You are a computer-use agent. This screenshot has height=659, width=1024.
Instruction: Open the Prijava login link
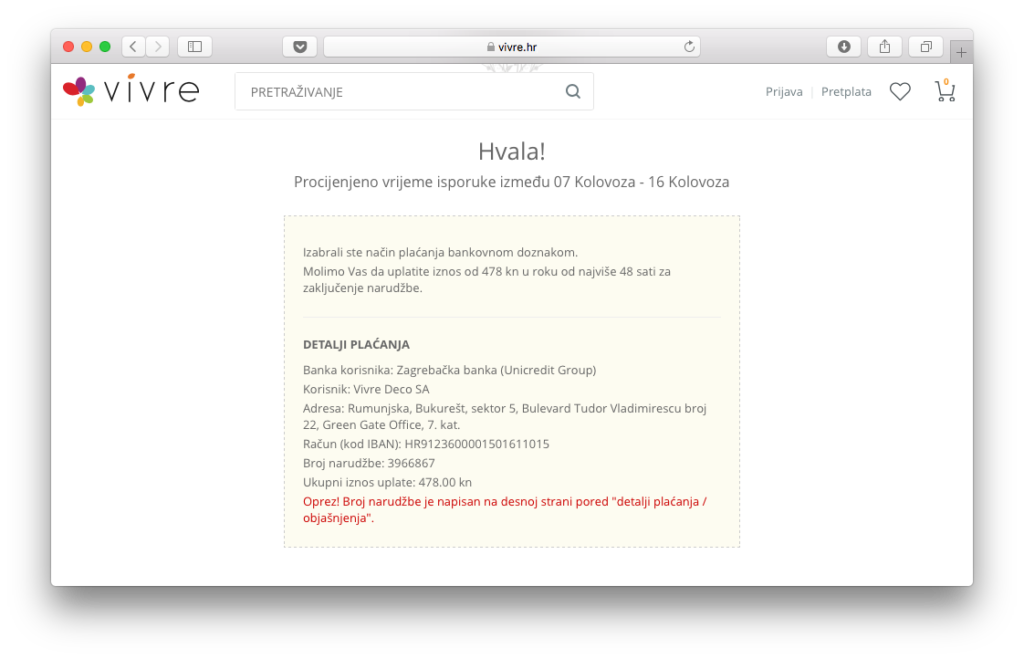(784, 92)
